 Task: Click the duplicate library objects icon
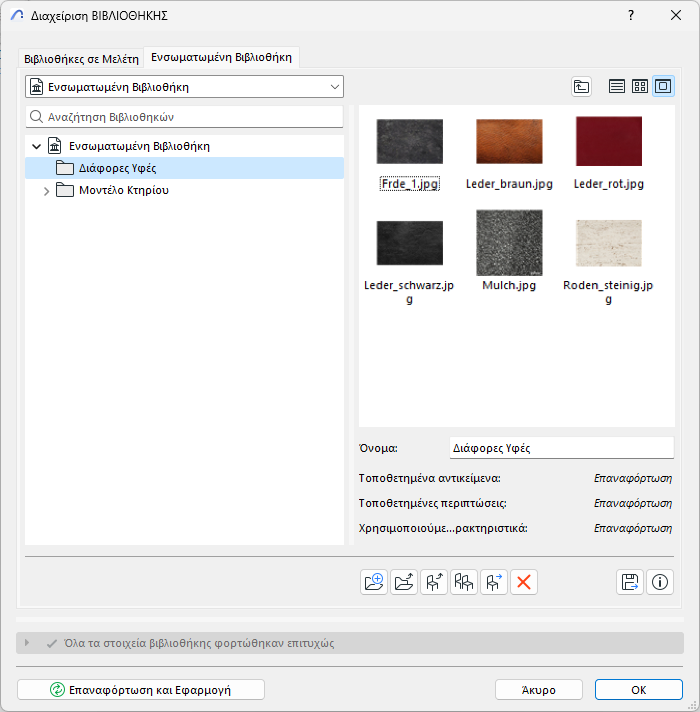[x=463, y=582]
